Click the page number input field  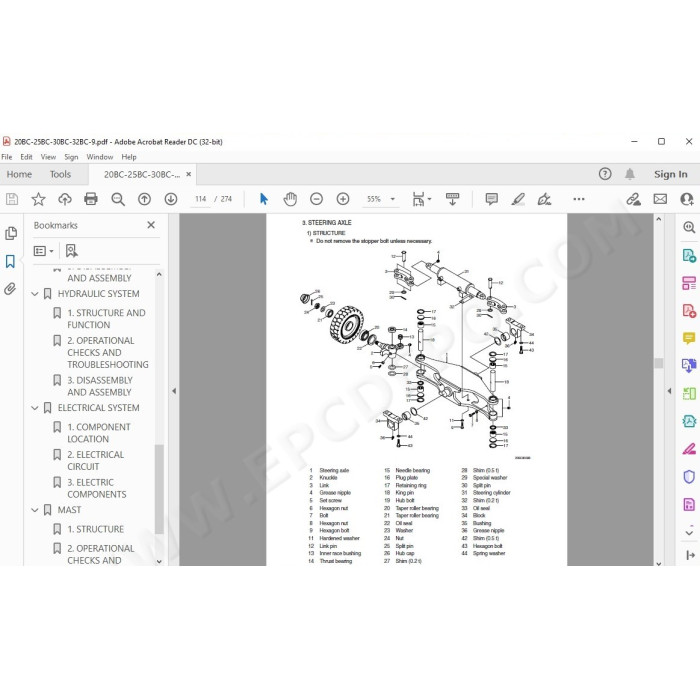click(200, 199)
